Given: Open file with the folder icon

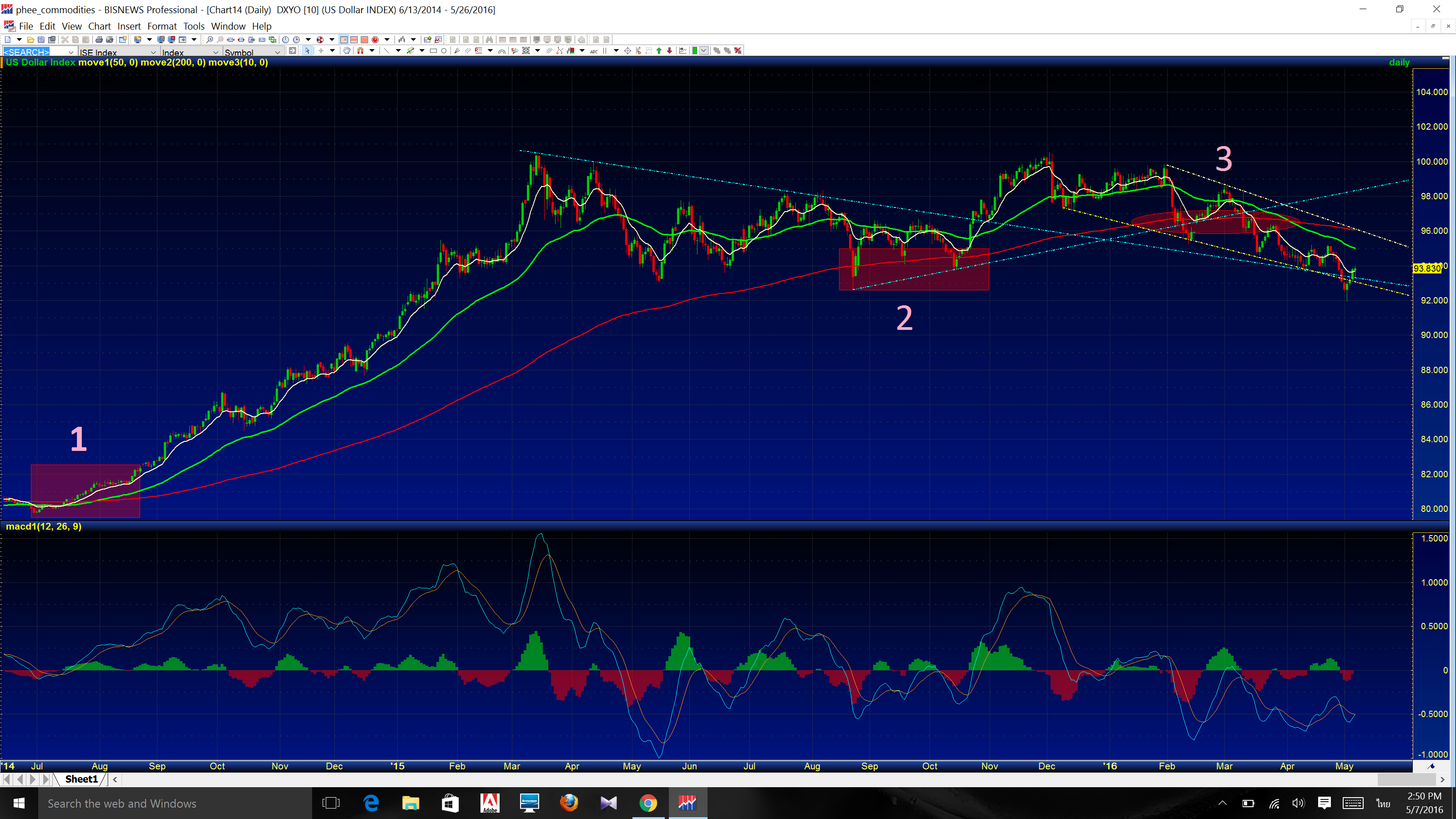Looking at the screenshot, I should pyautogui.click(x=30, y=40).
